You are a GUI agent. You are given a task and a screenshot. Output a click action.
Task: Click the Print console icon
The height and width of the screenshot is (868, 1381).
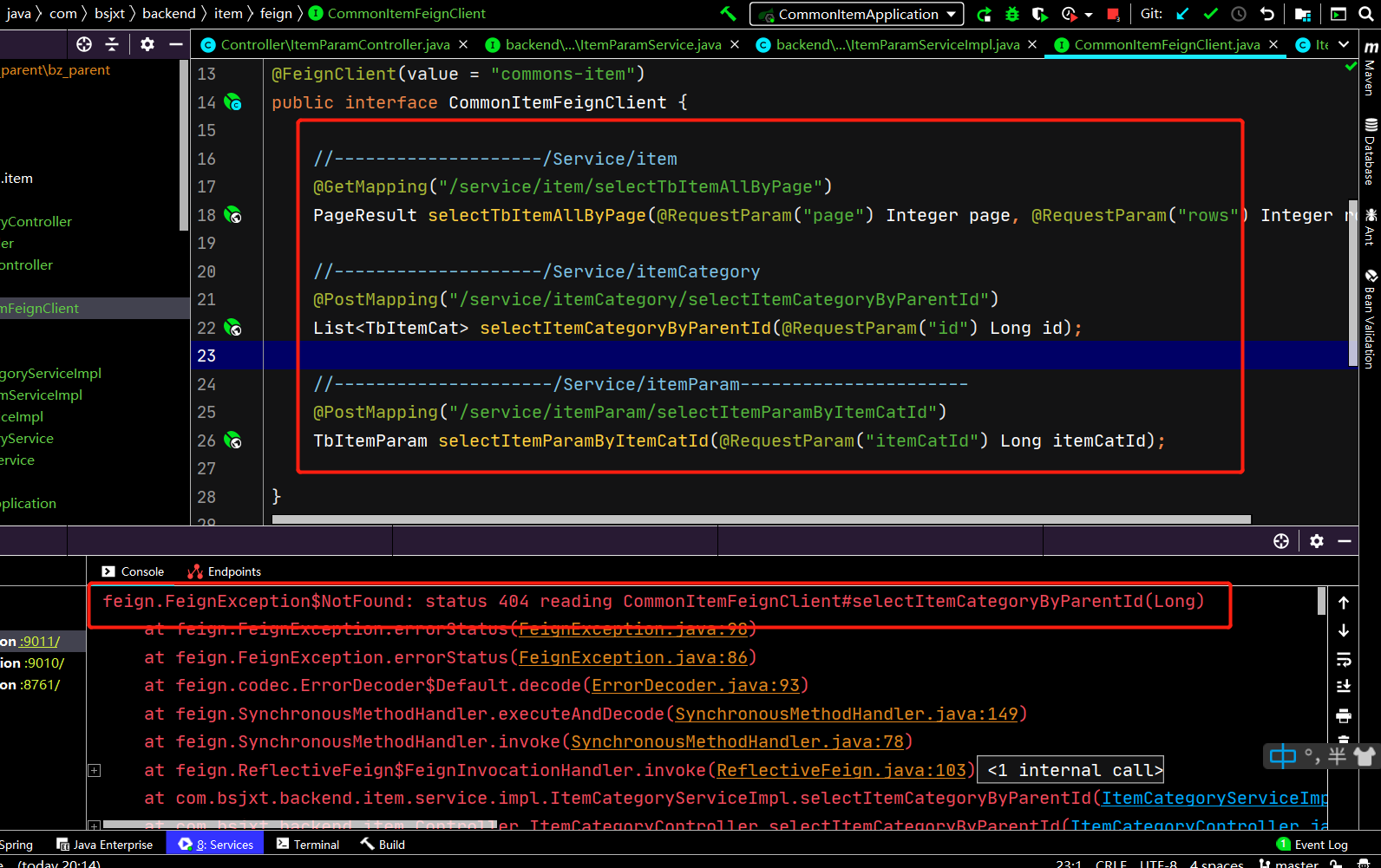coord(1344,715)
